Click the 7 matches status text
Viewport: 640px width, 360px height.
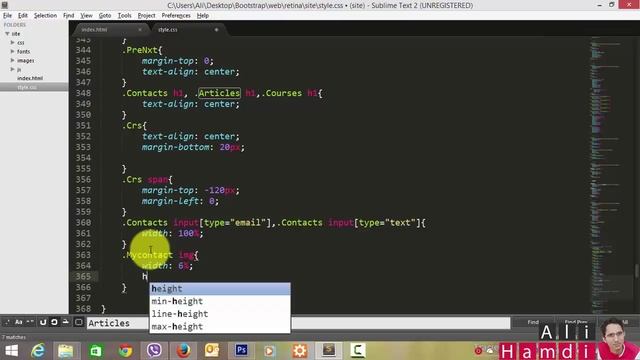(14, 337)
